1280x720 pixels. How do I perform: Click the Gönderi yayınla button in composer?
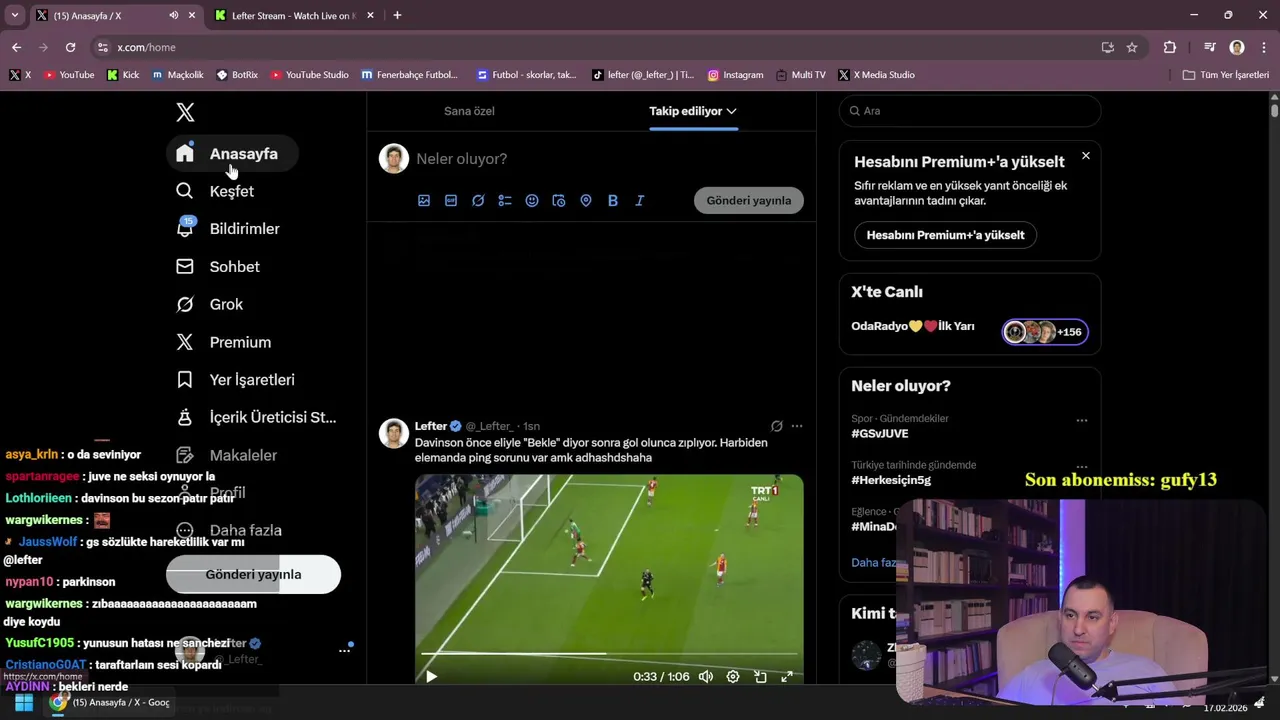point(749,201)
